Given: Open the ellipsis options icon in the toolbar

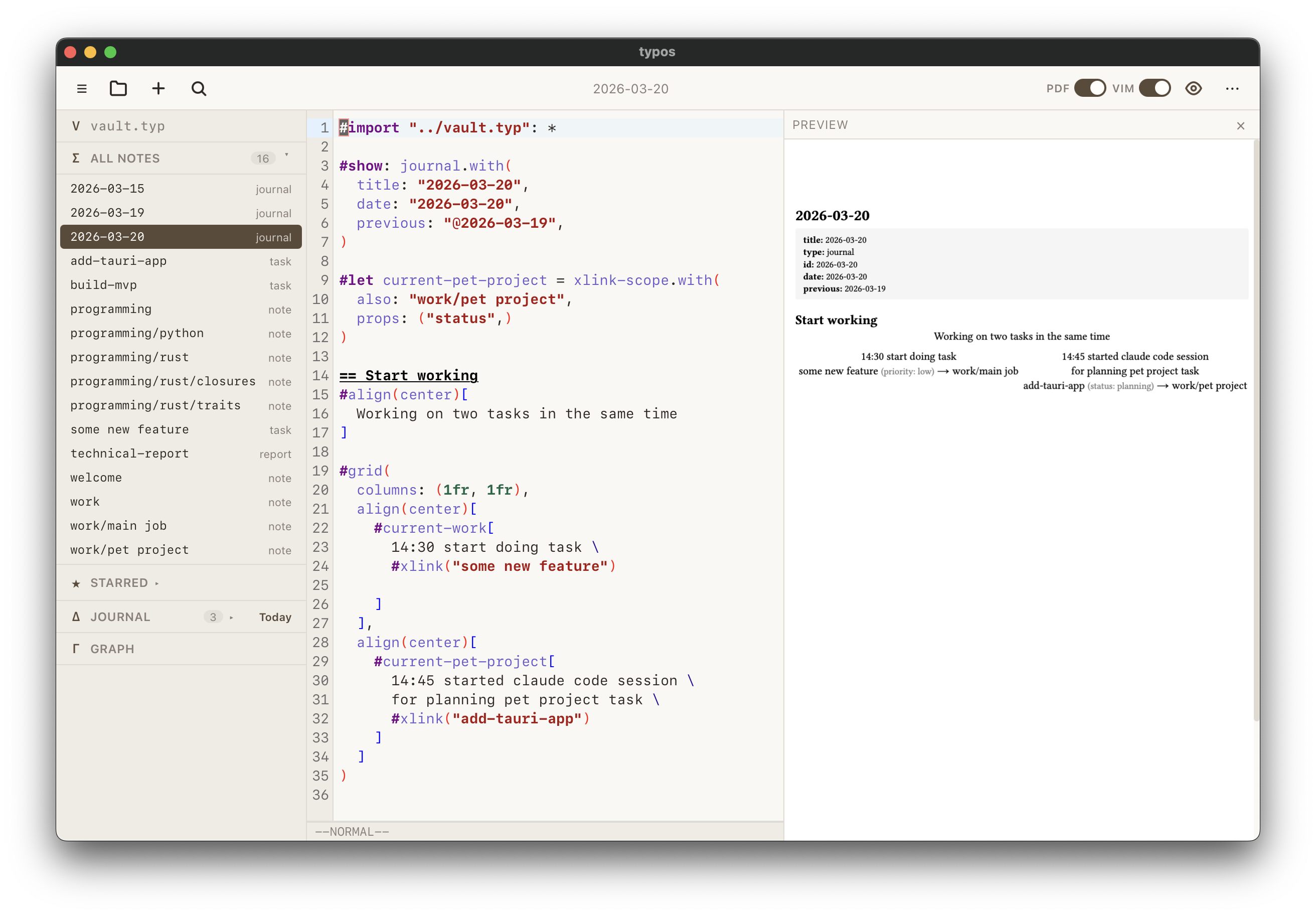Looking at the screenshot, I should pos(1232,88).
